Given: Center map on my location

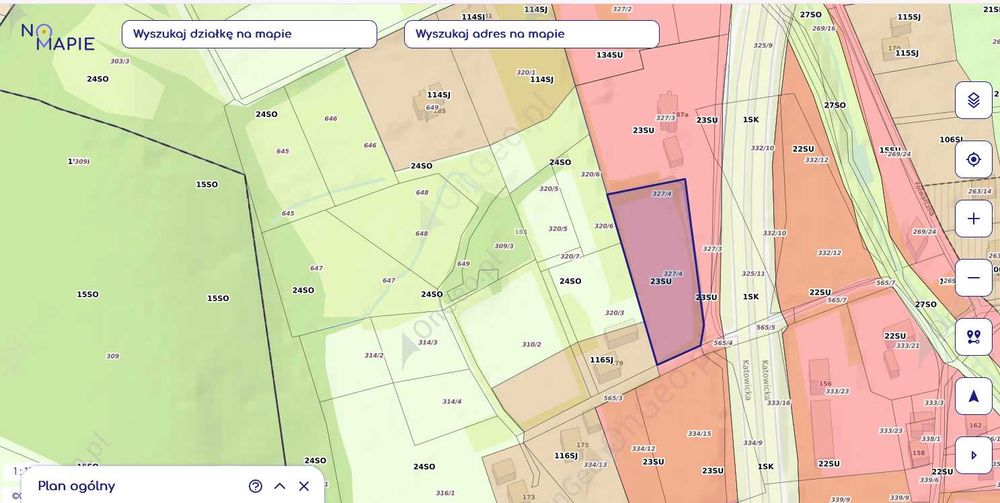Looking at the screenshot, I should (973, 159).
